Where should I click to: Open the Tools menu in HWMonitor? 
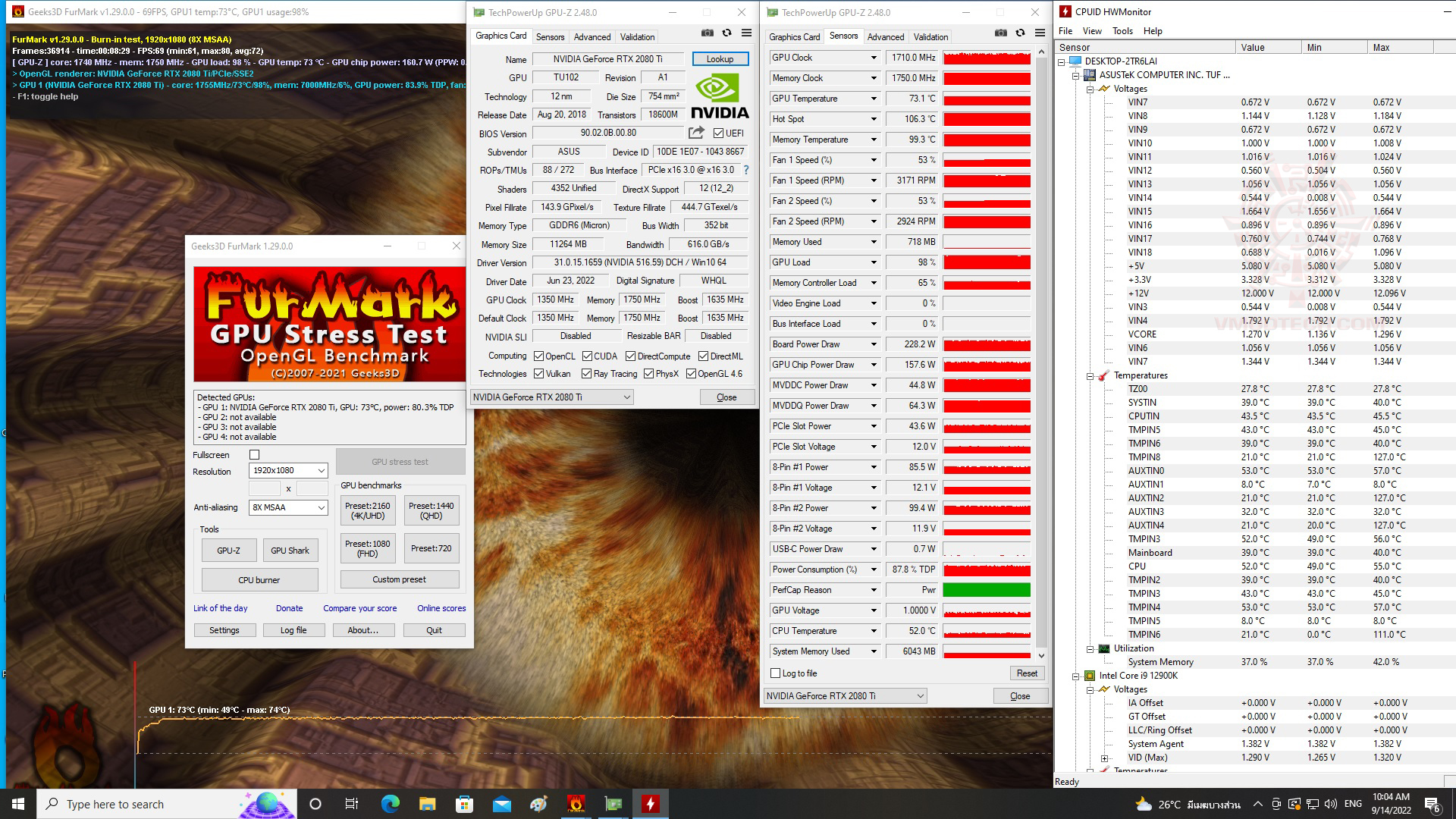(1122, 31)
